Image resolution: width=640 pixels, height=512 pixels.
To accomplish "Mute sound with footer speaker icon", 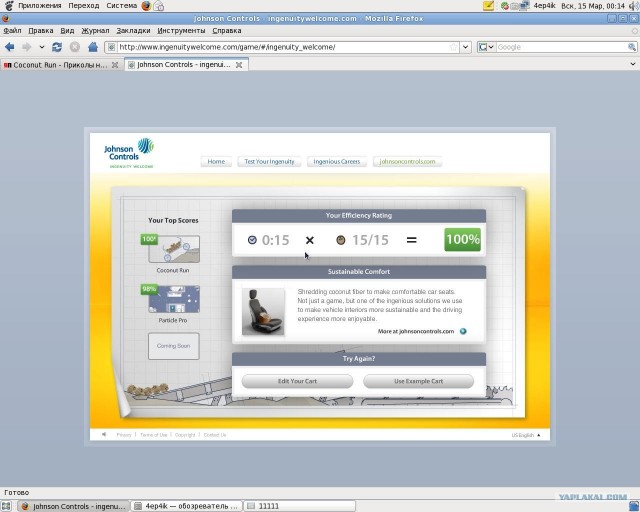I will [x=104, y=435].
